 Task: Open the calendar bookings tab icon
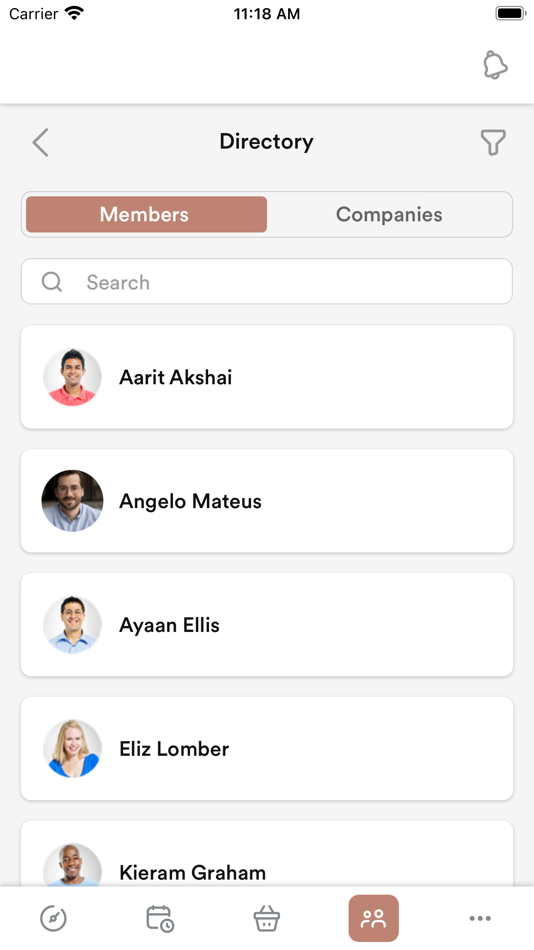160,918
